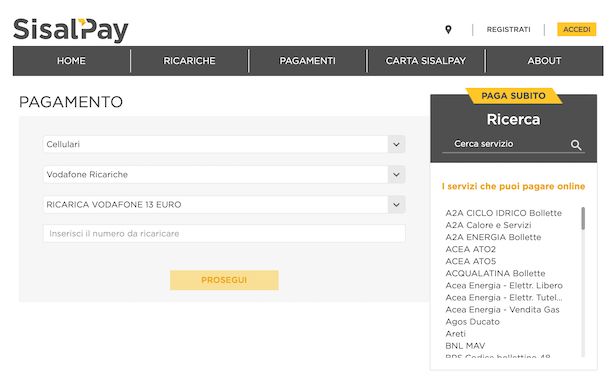Click the ACCEDI button
The width and height of the screenshot is (610, 381).
pyautogui.click(x=577, y=29)
